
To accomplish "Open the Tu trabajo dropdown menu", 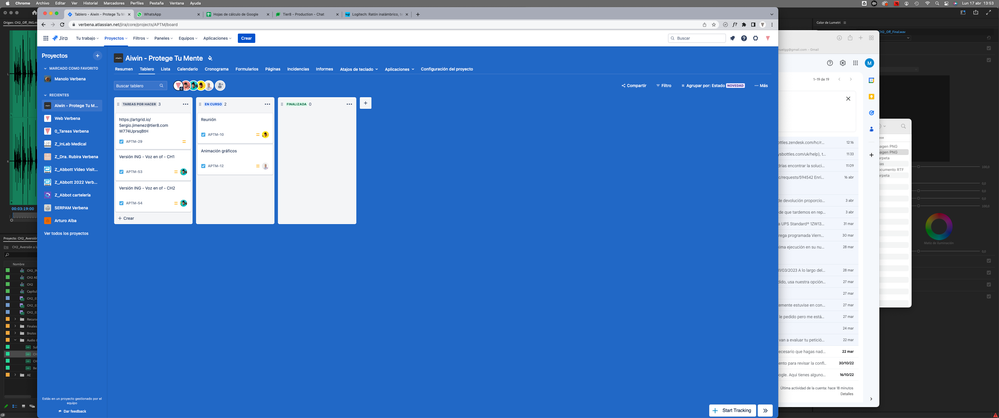I will pyautogui.click(x=89, y=38).
